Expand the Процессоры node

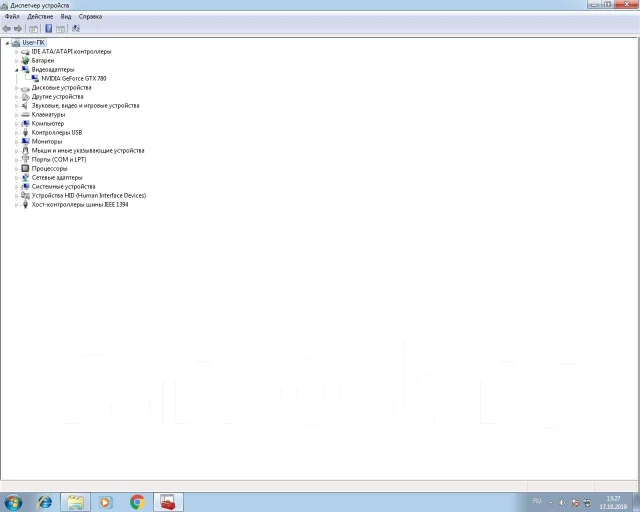(x=17, y=169)
